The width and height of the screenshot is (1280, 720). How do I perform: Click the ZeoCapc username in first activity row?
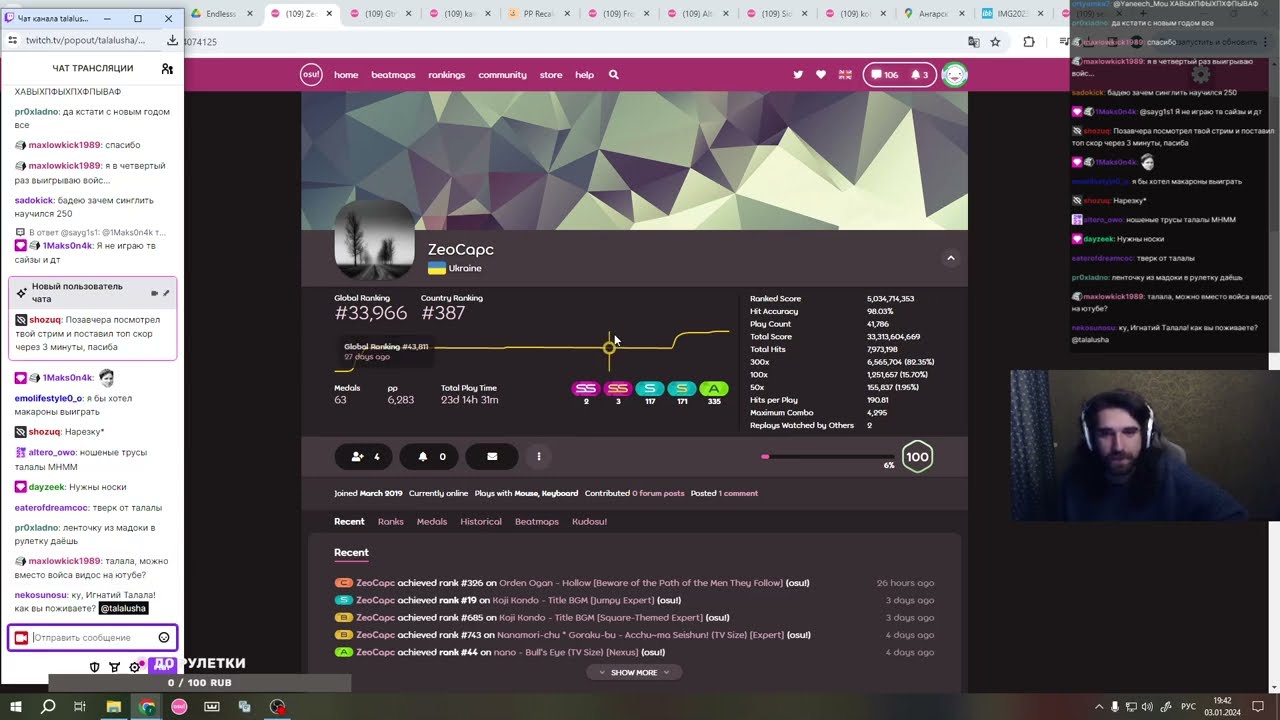[376, 583]
